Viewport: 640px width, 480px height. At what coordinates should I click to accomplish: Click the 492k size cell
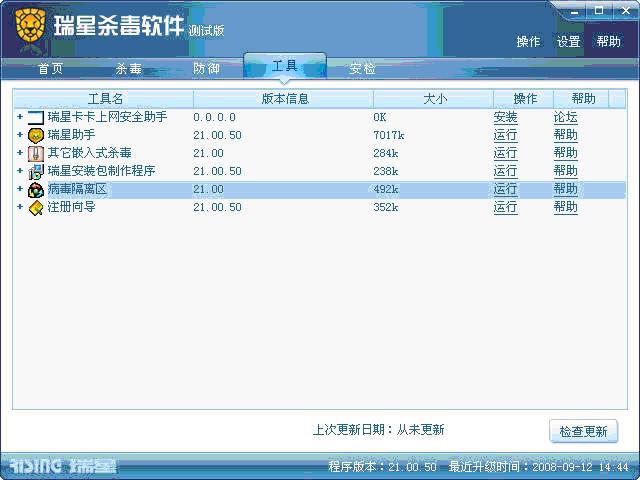[x=386, y=189]
